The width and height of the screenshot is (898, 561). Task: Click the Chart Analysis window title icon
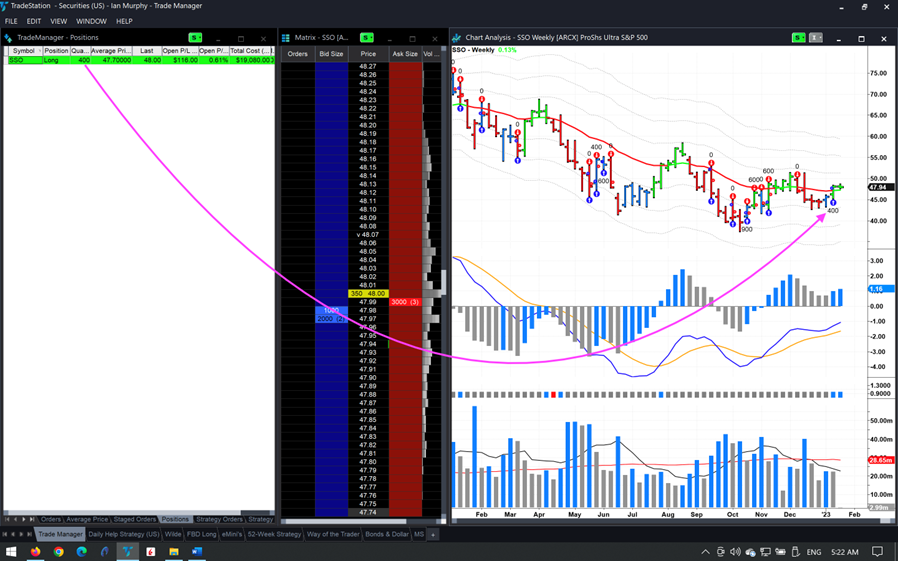point(457,38)
